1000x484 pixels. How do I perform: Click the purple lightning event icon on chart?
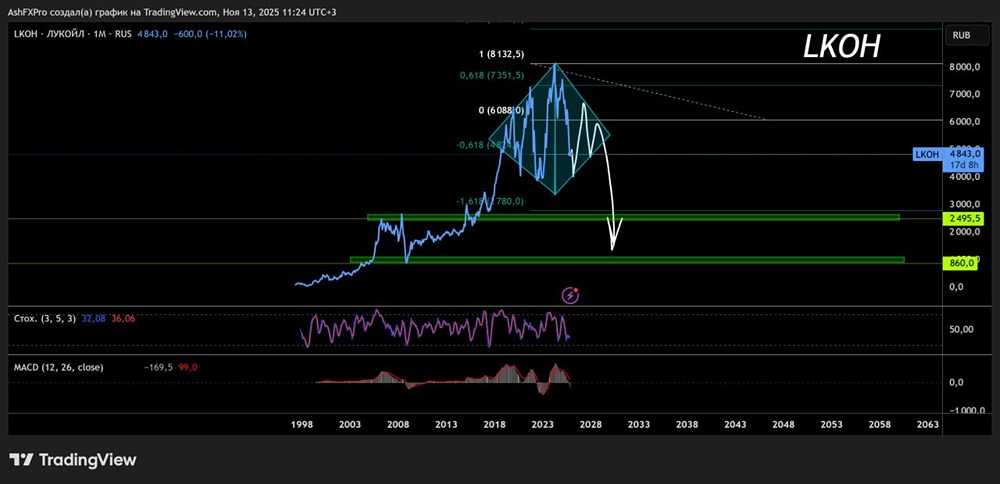pyautogui.click(x=570, y=295)
